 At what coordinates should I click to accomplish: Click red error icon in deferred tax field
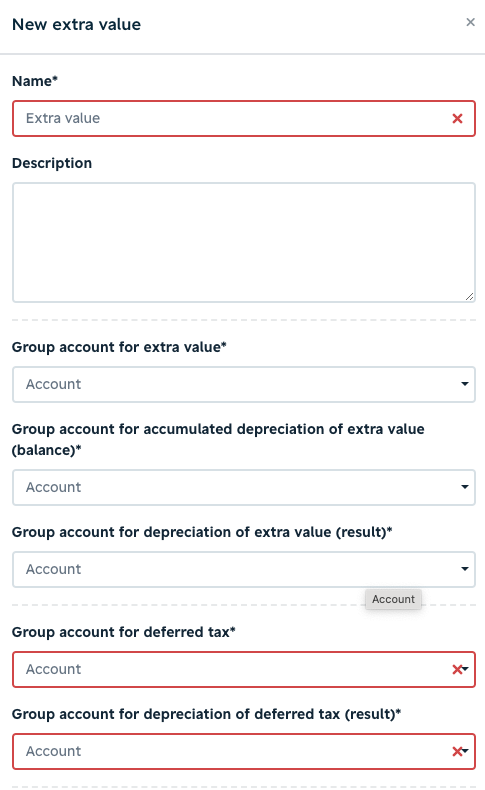click(457, 669)
